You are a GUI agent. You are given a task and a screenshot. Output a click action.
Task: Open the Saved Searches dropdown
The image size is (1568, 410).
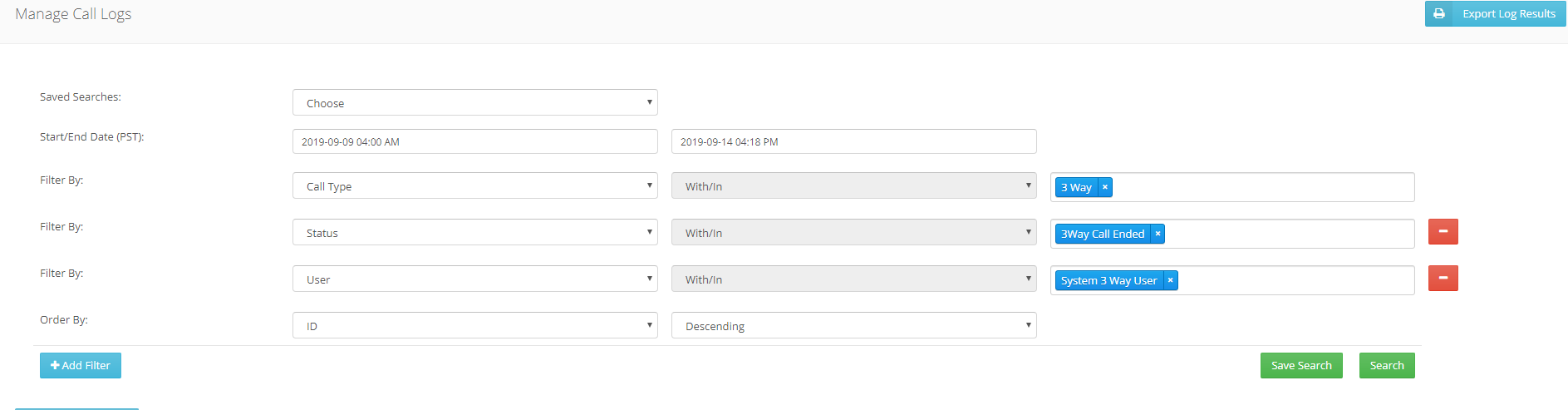[475, 102]
